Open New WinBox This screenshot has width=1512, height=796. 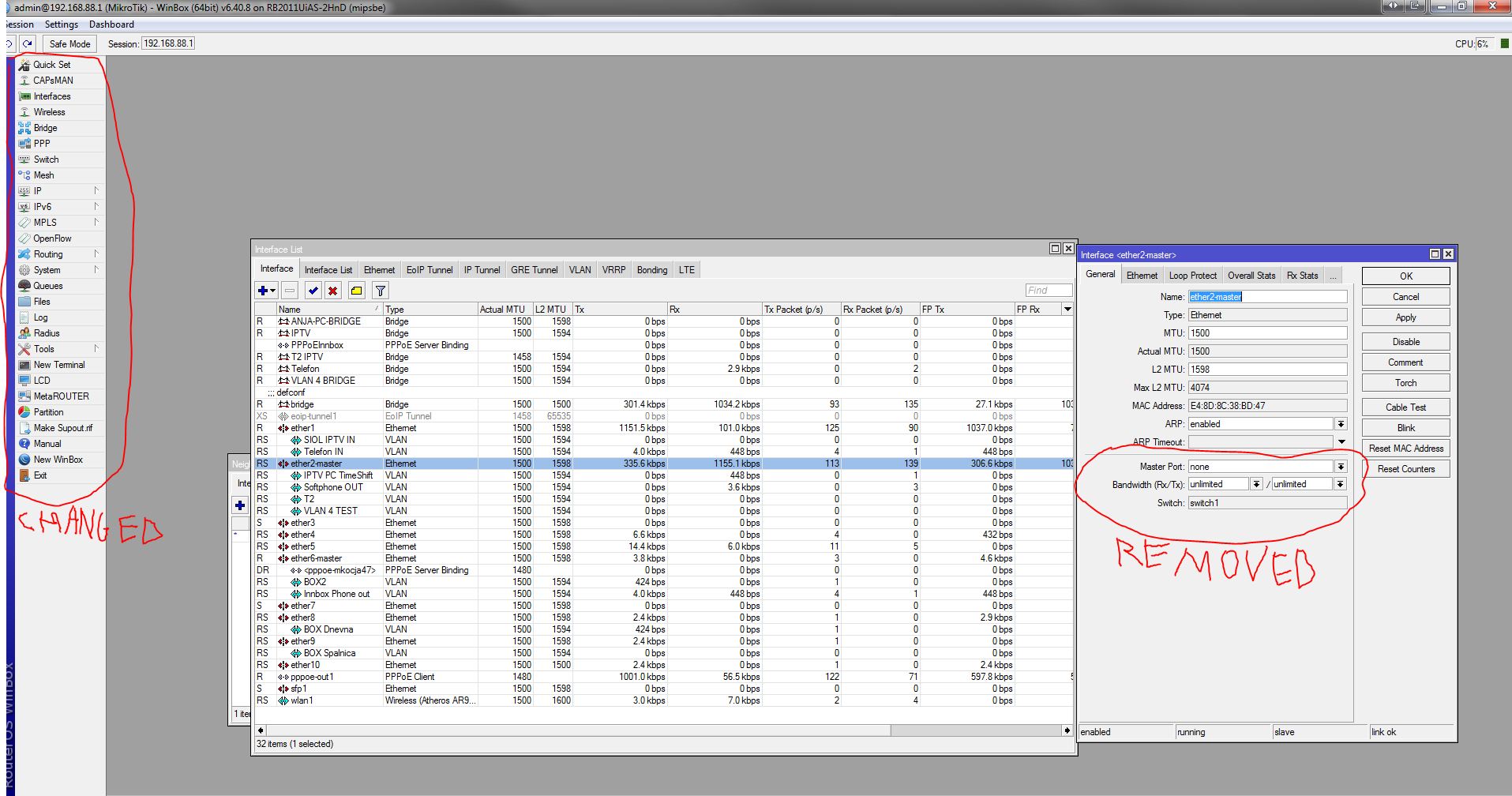click(x=58, y=460)
